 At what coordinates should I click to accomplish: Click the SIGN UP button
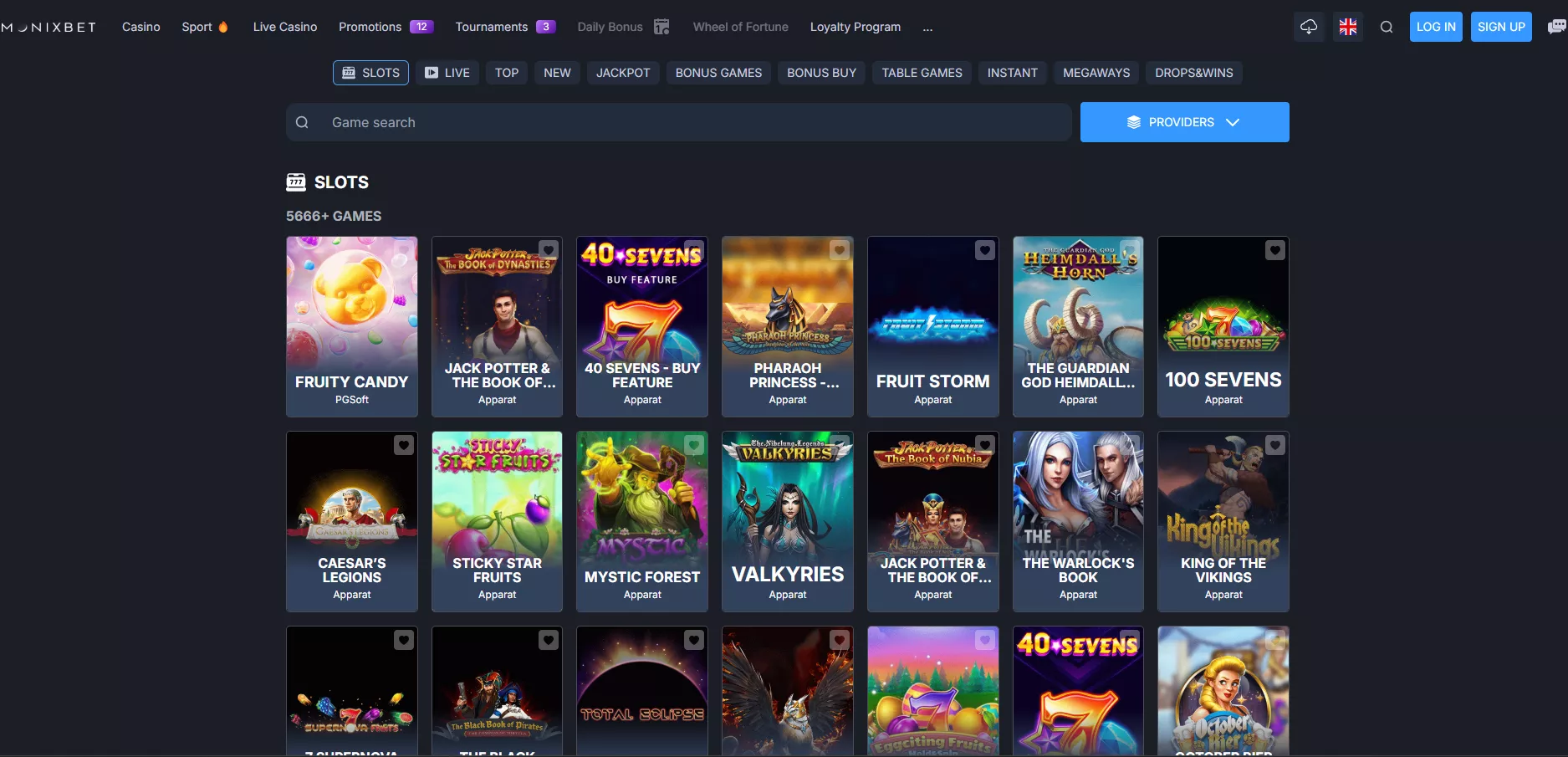click(1500, 26)
